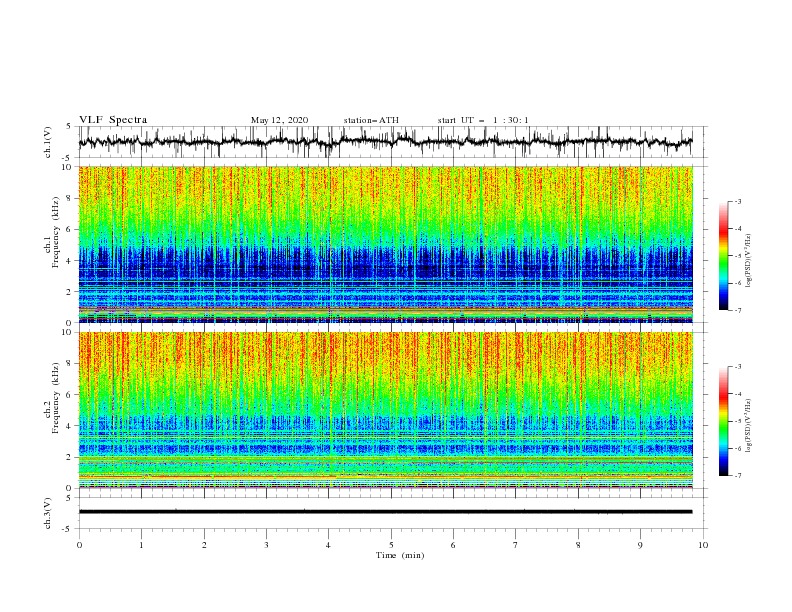Click the ch.2 spectrogram panel
The height and width of the screenshot is (612, 792).
coord(385,410)
